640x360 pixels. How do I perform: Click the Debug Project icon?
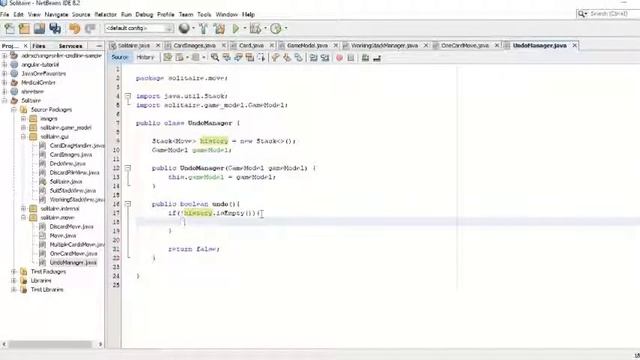256,28
